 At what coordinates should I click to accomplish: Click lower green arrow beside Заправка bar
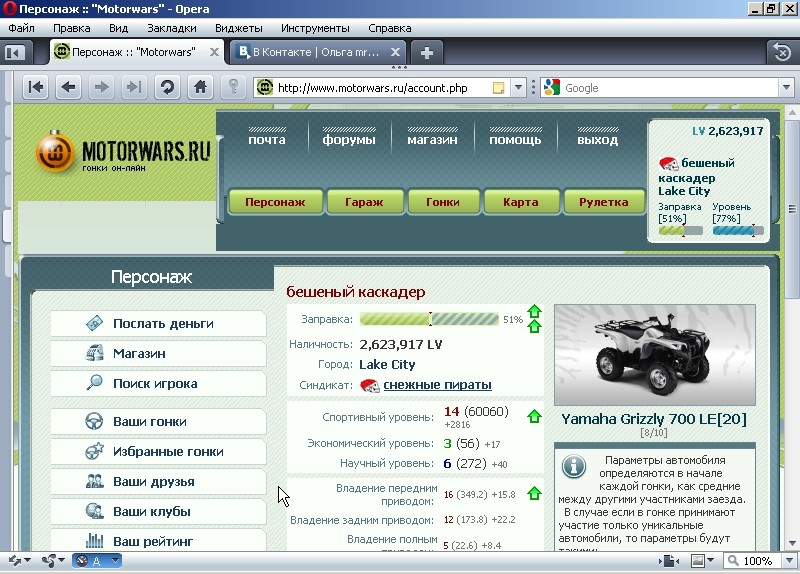(534, 327)
